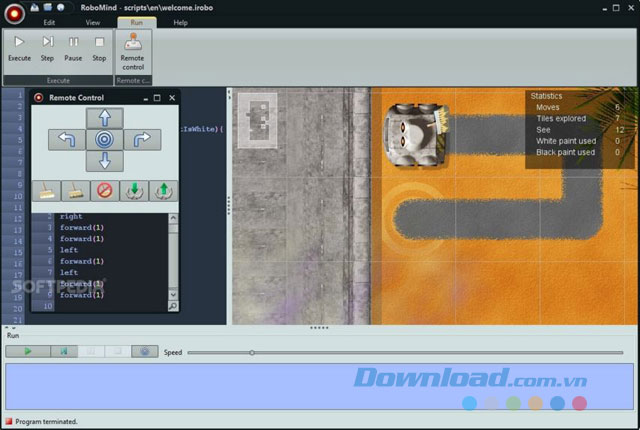Pause the running script from the ribbon
This screenshot has height=430, width=640.
73,47
